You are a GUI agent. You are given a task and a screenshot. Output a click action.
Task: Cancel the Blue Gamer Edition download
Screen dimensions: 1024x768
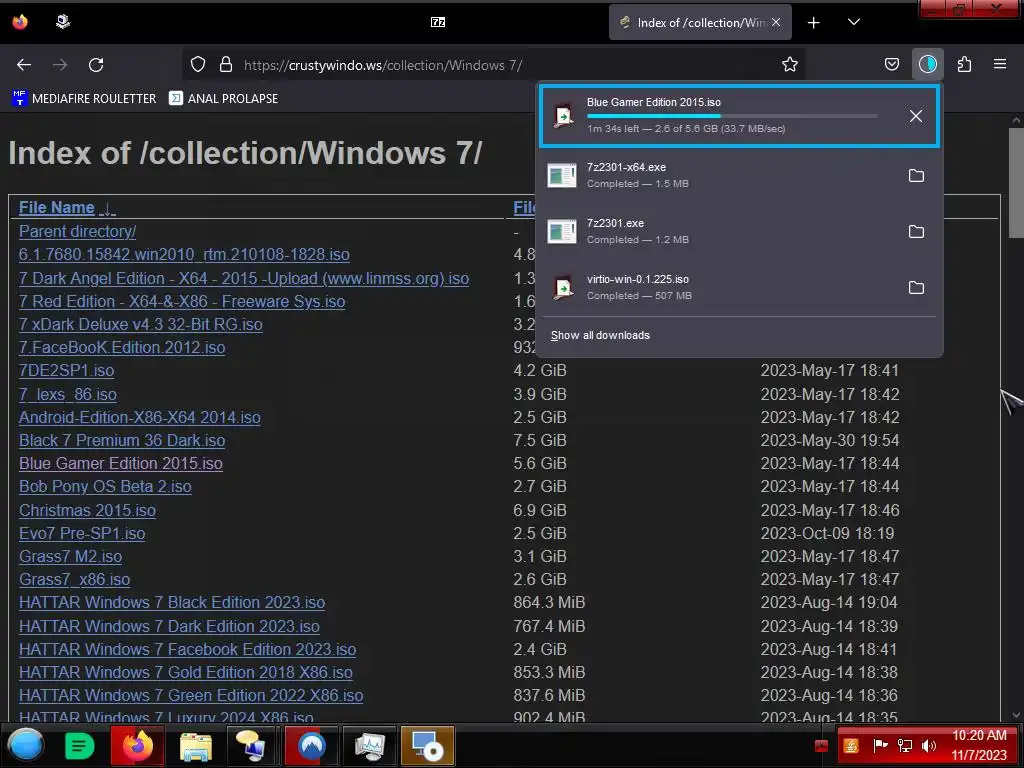(x=916, y=116)
